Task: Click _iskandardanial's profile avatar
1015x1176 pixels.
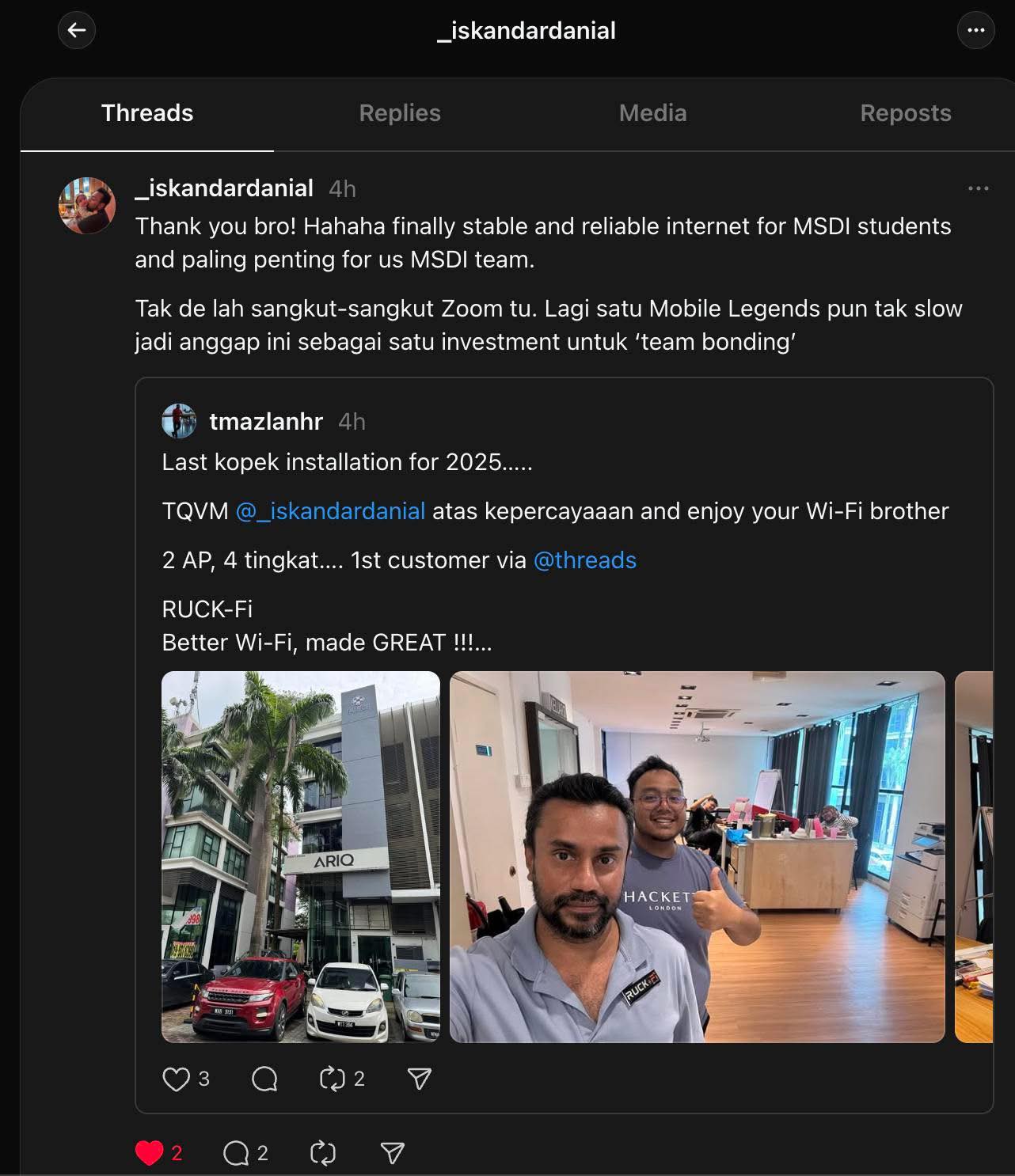Action: click(87, 206)
